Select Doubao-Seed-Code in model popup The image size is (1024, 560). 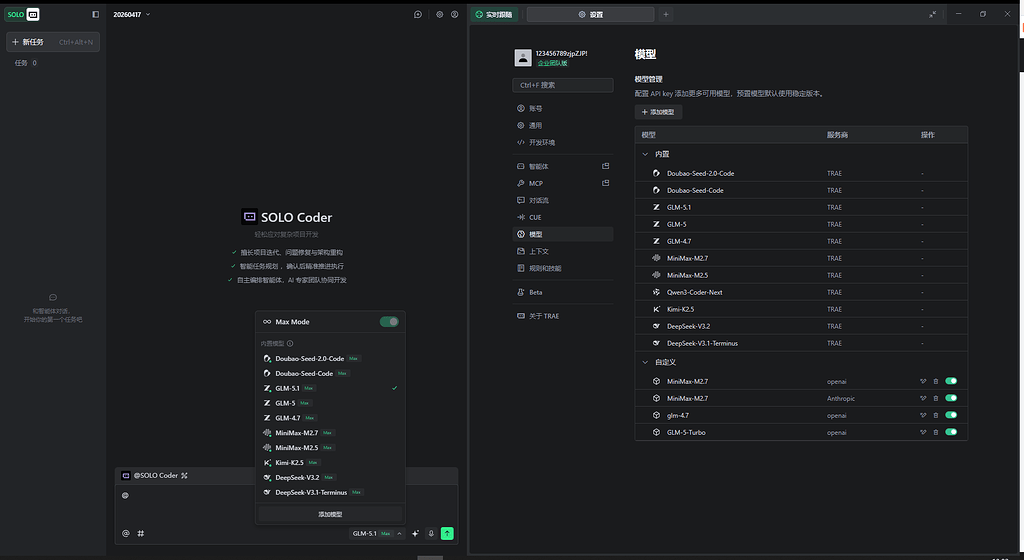point(330,373)
